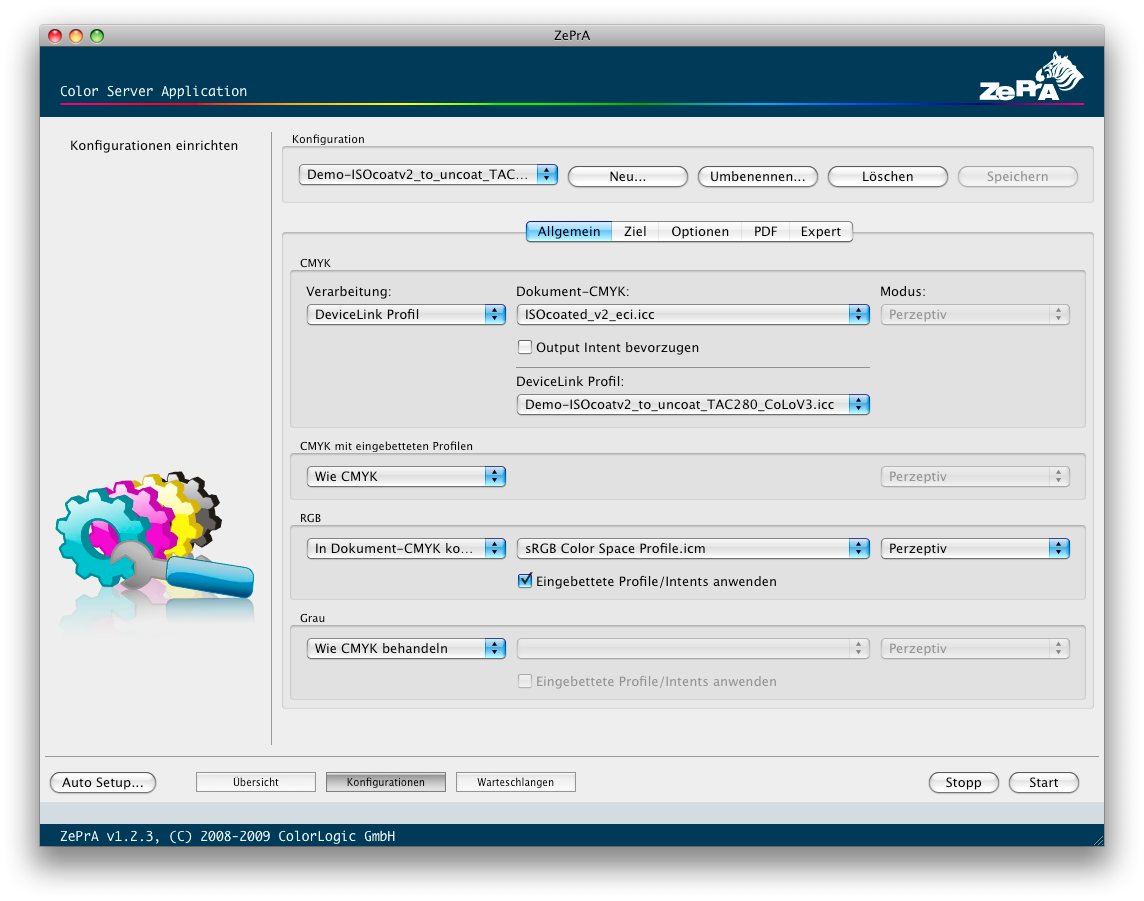Uncheck RGB Eingebettete Profile/Intents anwenden
The width and height of the screenshot is (1144, 901).
tap(525, 581)
